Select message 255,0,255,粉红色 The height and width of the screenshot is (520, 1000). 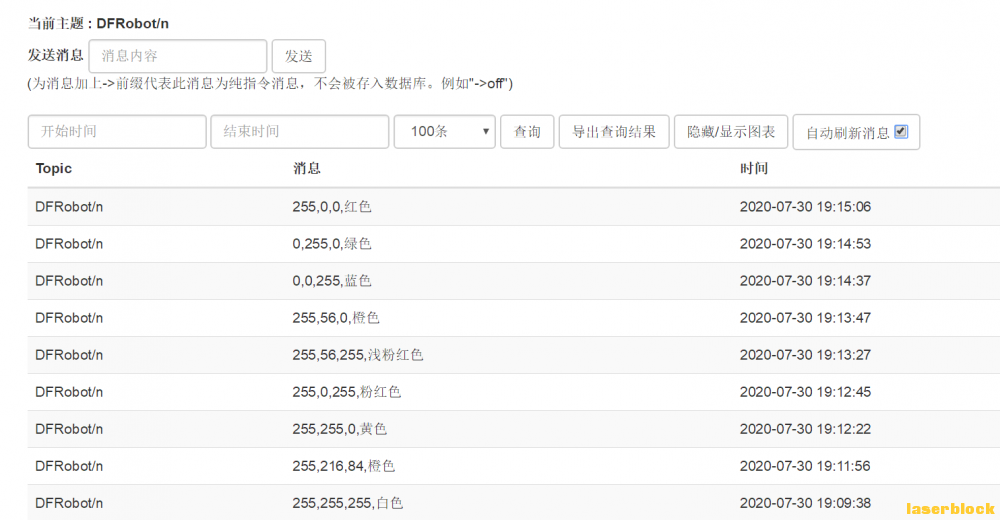[346, 392]
